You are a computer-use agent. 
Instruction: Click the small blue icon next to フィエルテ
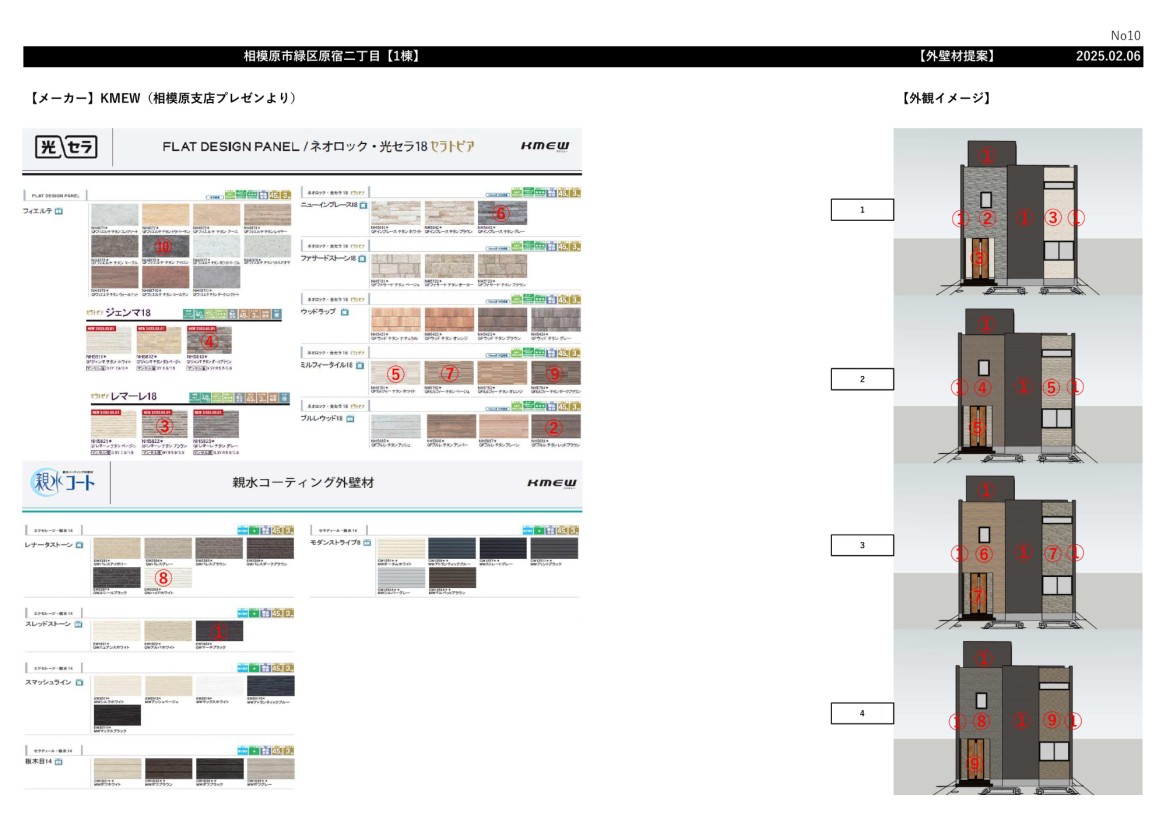click(59, 211)
